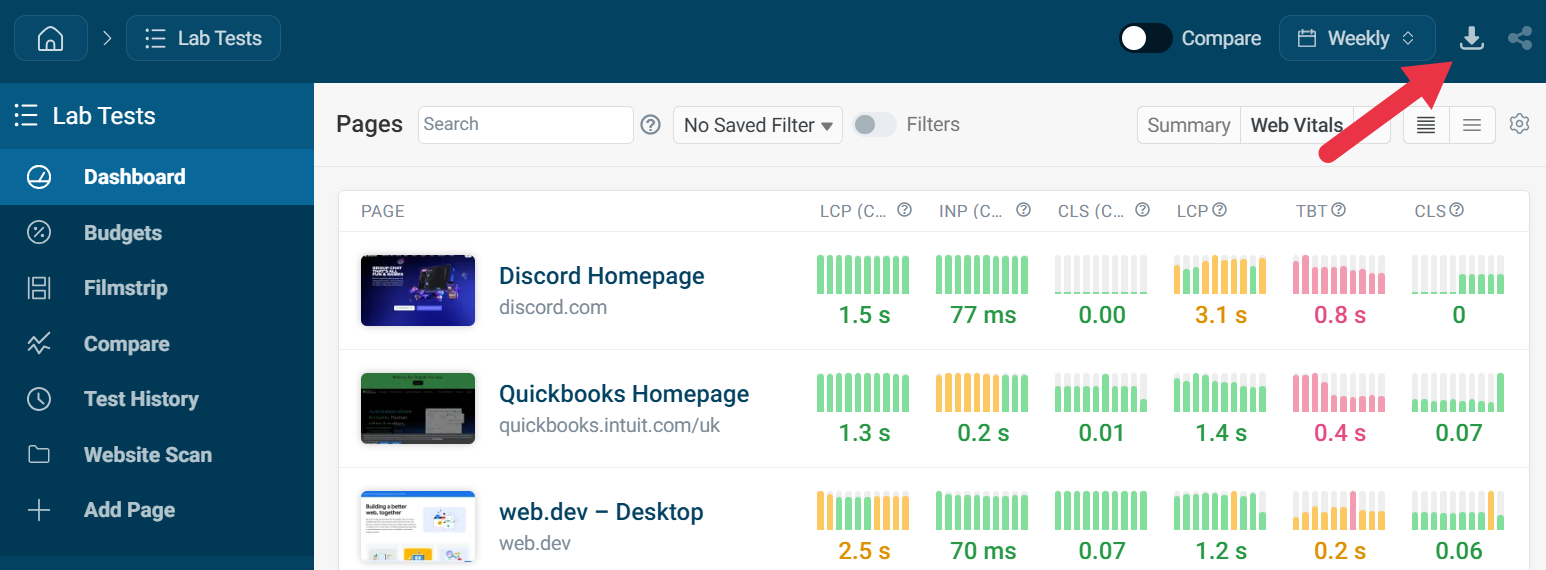The image size is (1546, 570).
Task: Select the compact rows density icon
Action: click(1426, 125)
